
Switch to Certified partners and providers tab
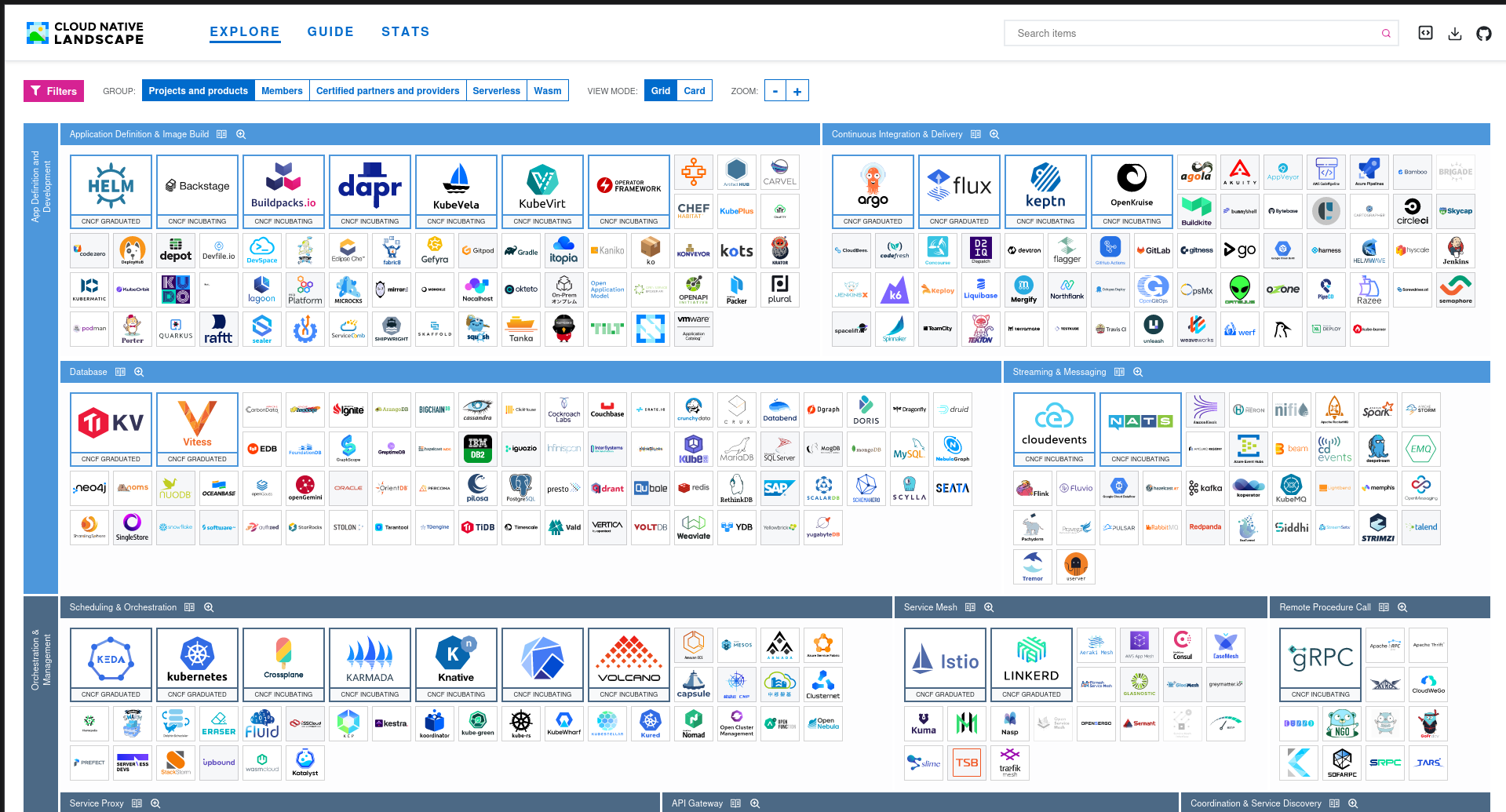(x=388, y=91)
